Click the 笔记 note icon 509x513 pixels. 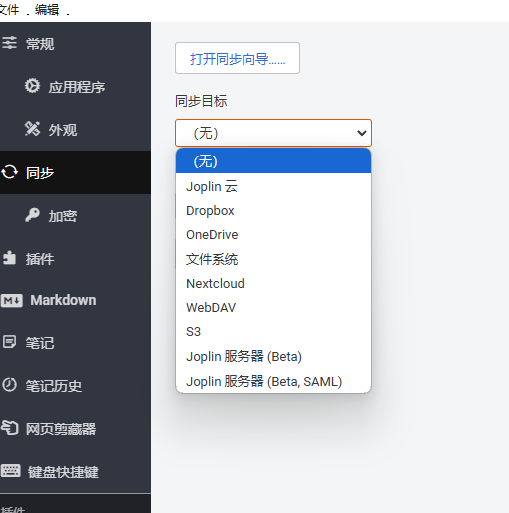(x=9, y=342)
